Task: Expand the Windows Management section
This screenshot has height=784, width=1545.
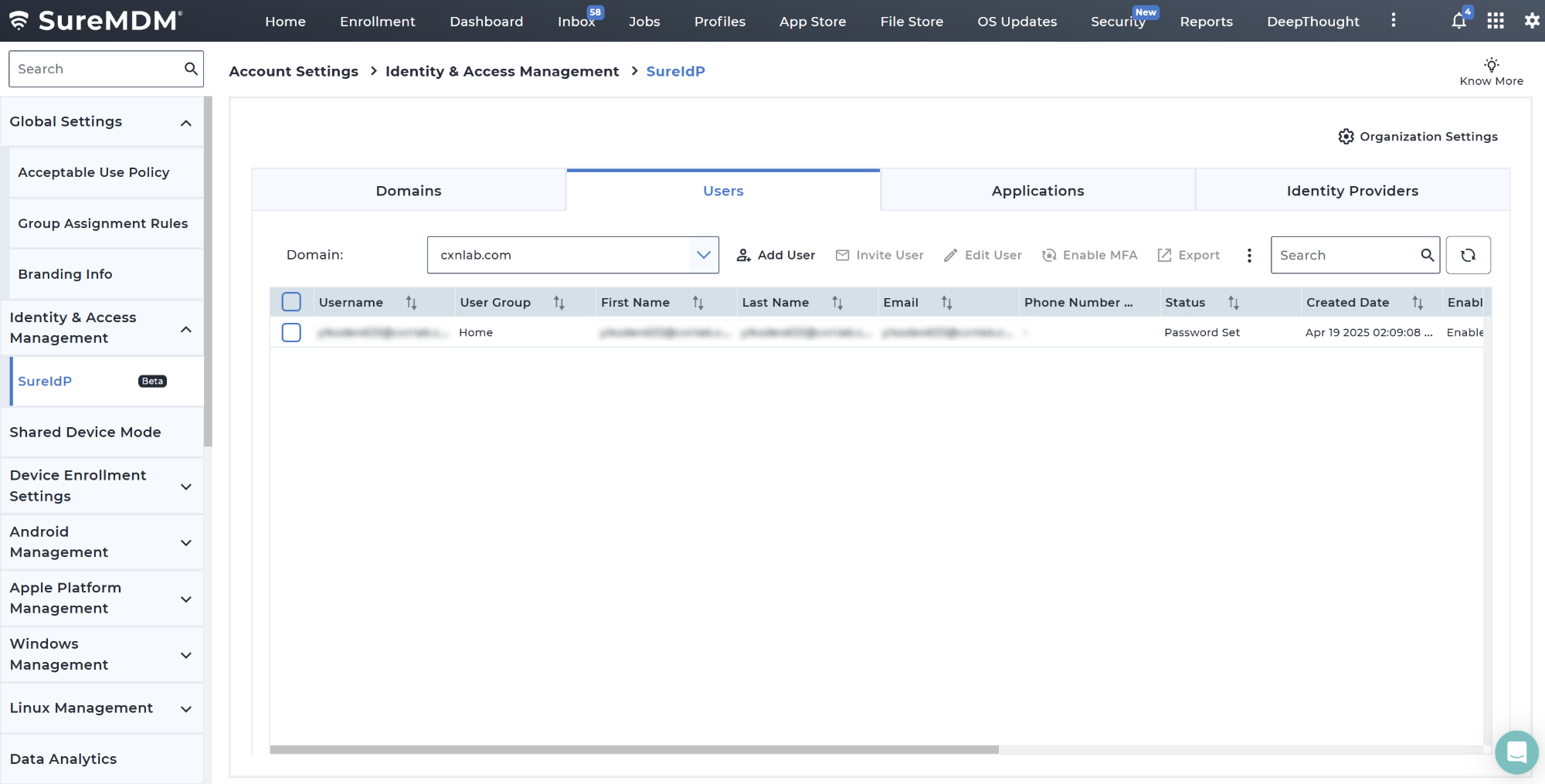Action: click(185, 655)
